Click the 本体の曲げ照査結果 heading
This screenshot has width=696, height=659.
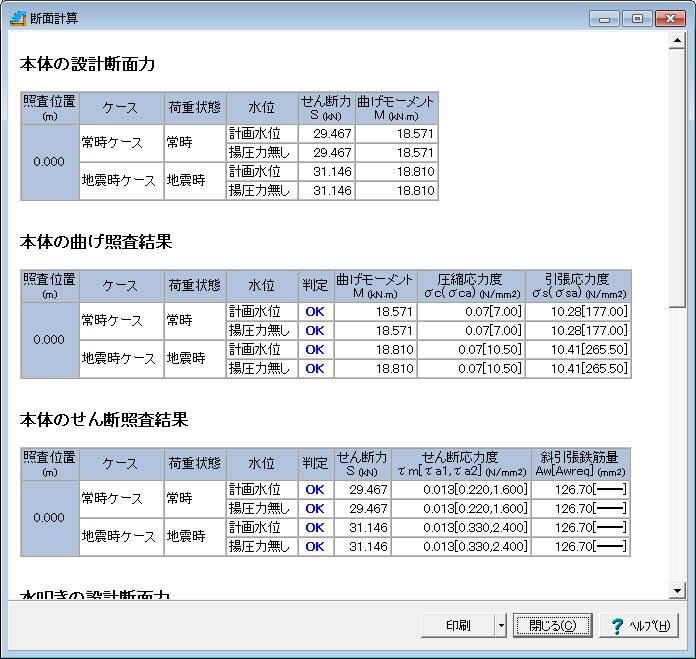tap(96, 242)
